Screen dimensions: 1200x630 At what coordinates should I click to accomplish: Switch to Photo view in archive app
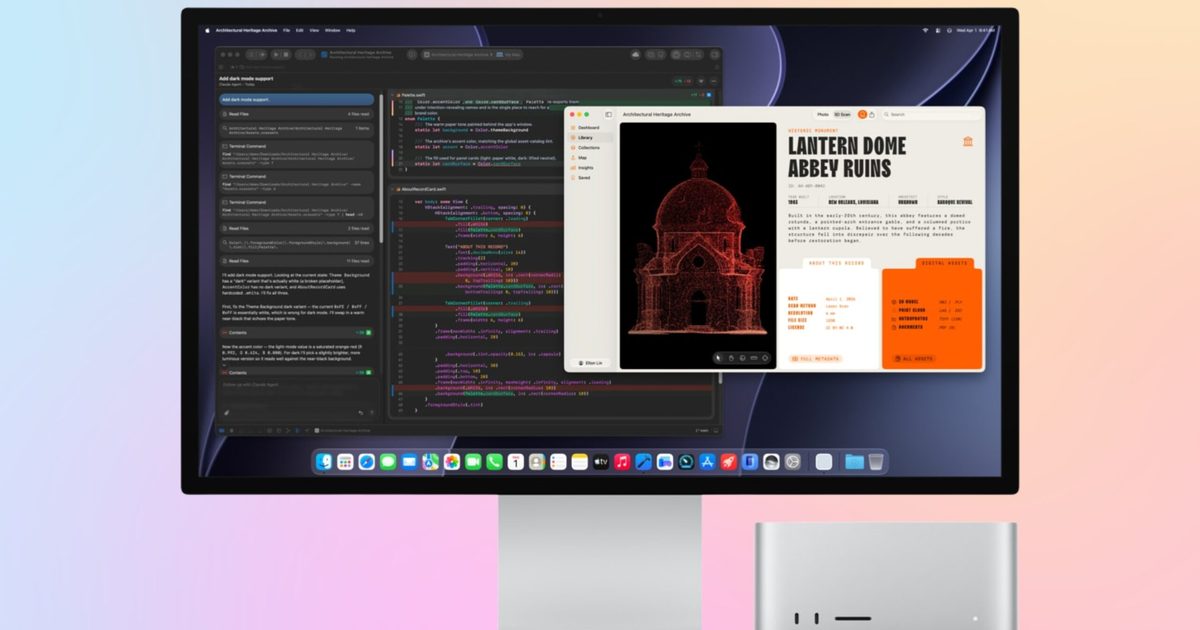click(x=823, y=114)
